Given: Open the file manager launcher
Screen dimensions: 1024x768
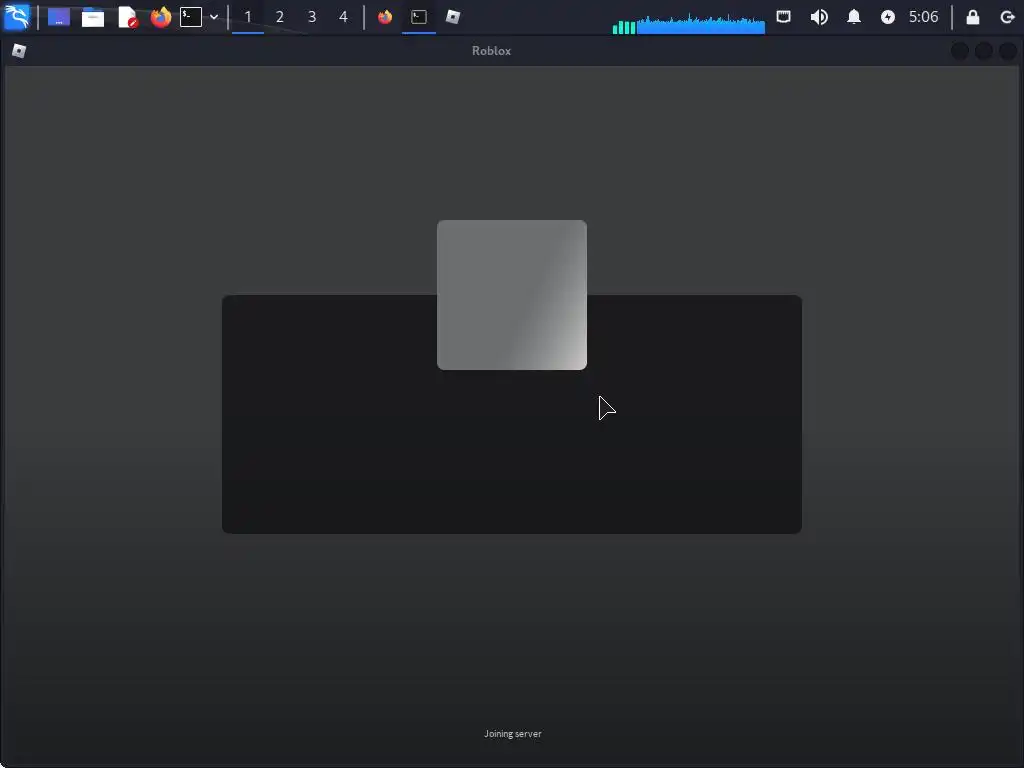Looking at the screenshot, I should (93, 17).
